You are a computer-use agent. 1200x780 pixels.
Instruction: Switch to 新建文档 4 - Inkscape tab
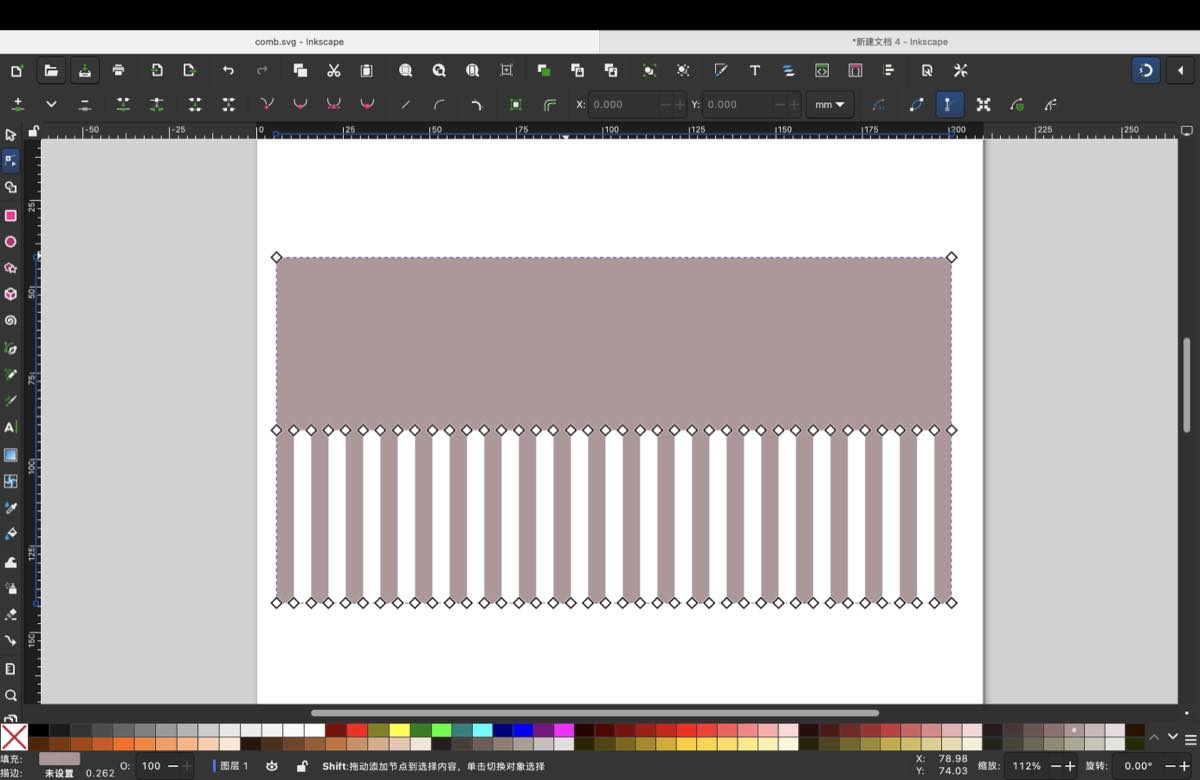pyautogui.click(x=900, y=42)
